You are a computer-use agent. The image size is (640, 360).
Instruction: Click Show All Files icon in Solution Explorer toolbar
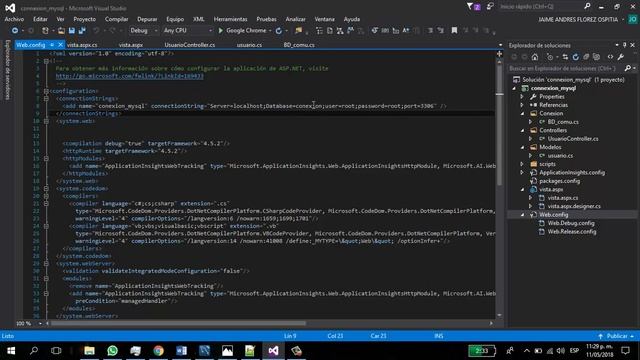tap(596, 57)
